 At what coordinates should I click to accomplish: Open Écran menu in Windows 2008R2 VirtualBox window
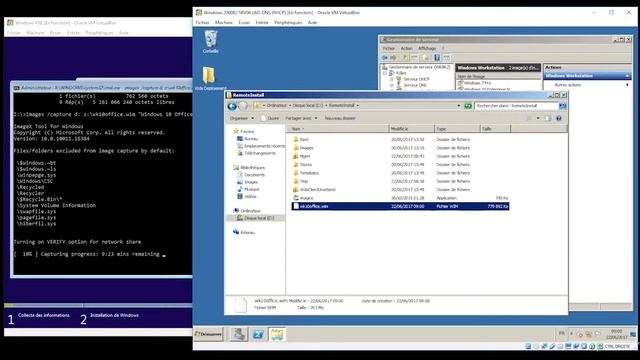[244, 22]
